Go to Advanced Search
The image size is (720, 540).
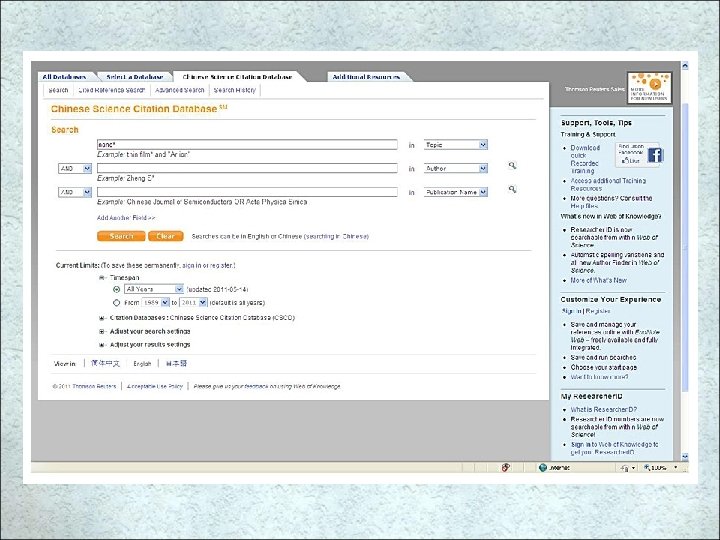180,90
